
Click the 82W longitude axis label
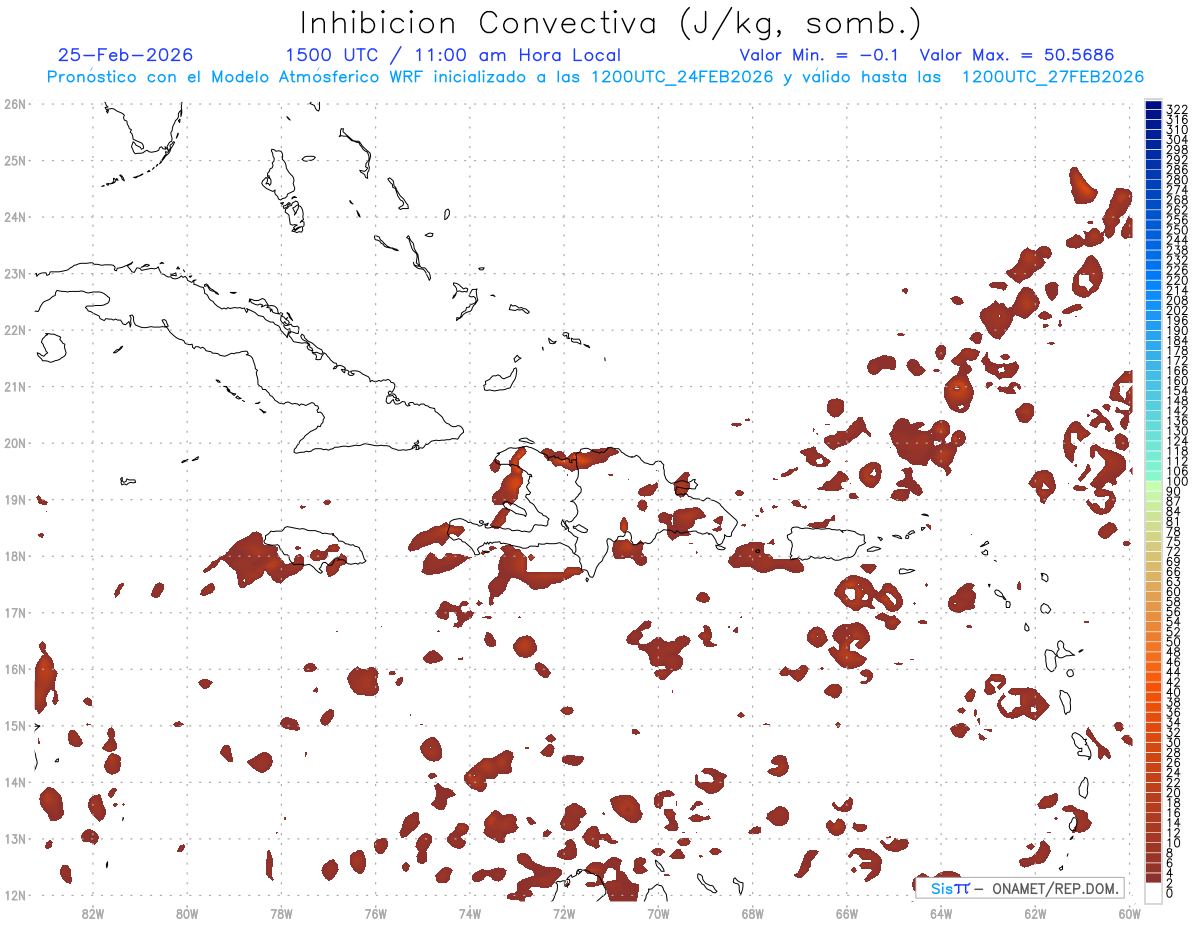click(x=92, y=912)
